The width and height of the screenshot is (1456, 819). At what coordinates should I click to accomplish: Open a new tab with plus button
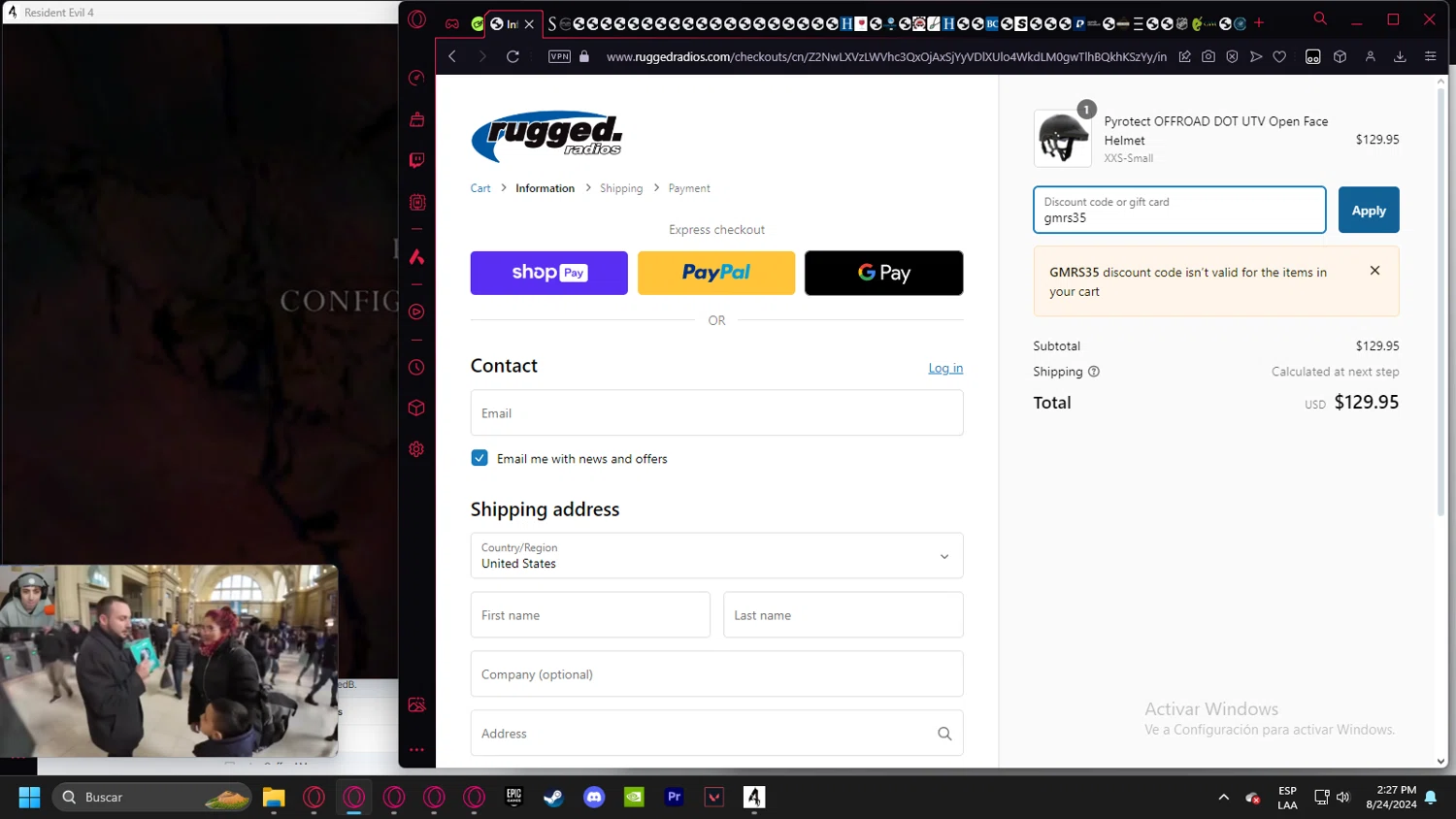[x=1259, y=23]
